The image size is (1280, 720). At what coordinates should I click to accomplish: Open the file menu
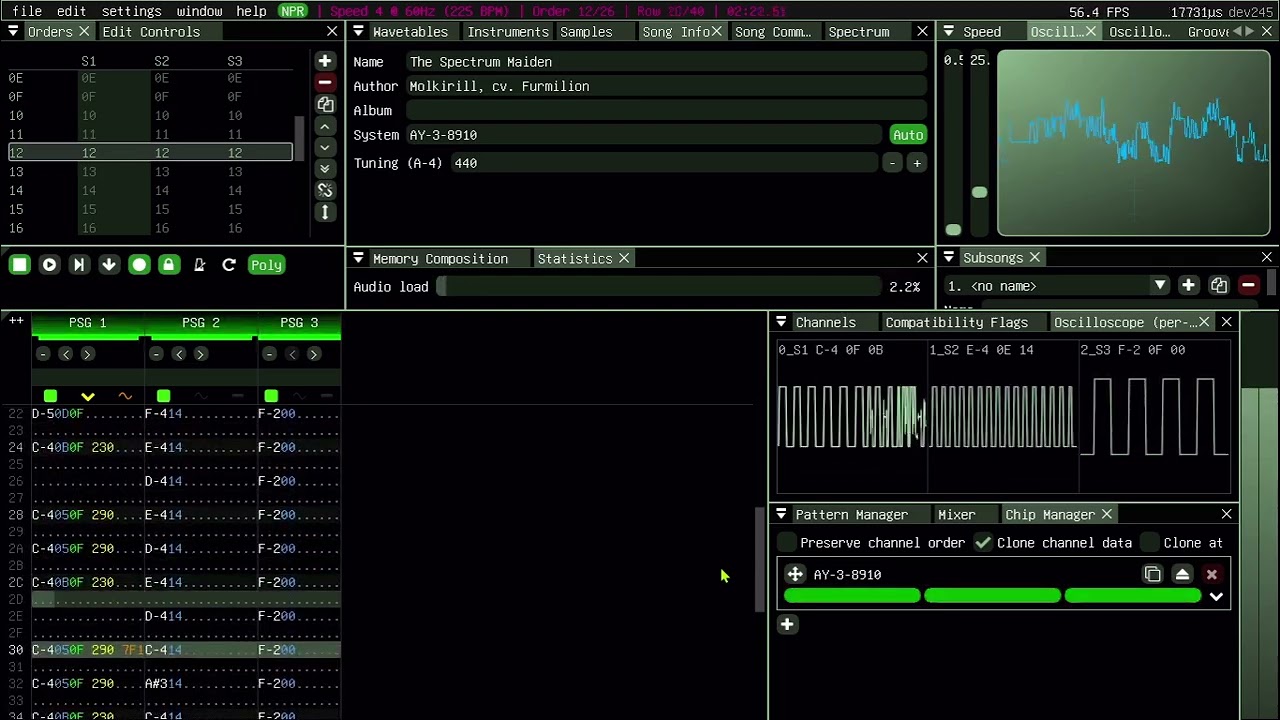(x=27, y=11)
